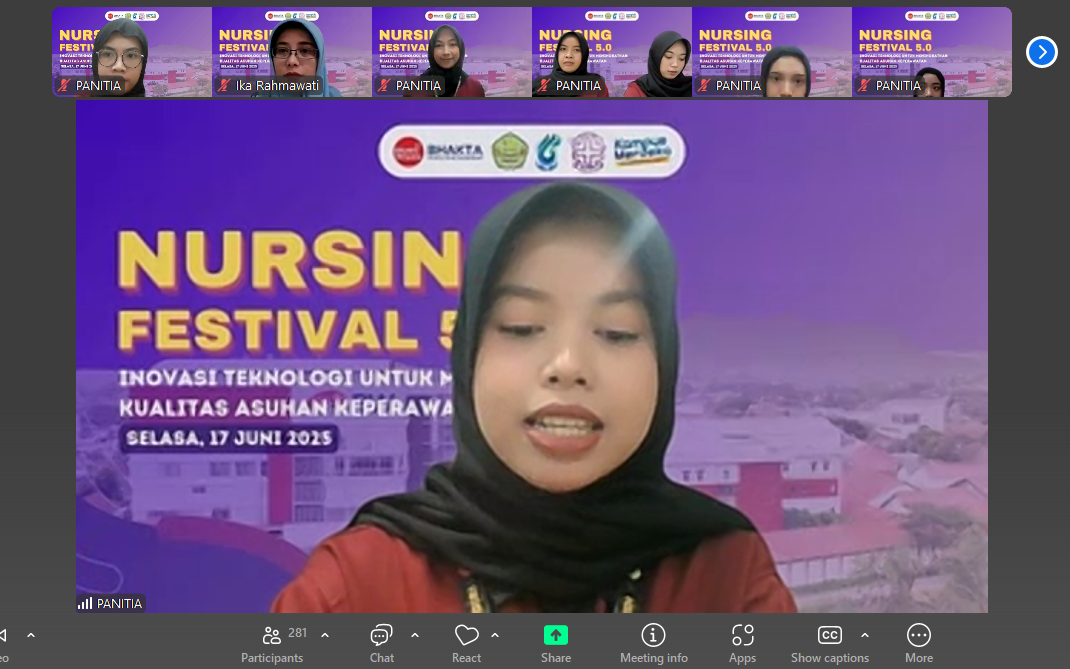
Task: Open Meeting info
Action: coord(653,643)
